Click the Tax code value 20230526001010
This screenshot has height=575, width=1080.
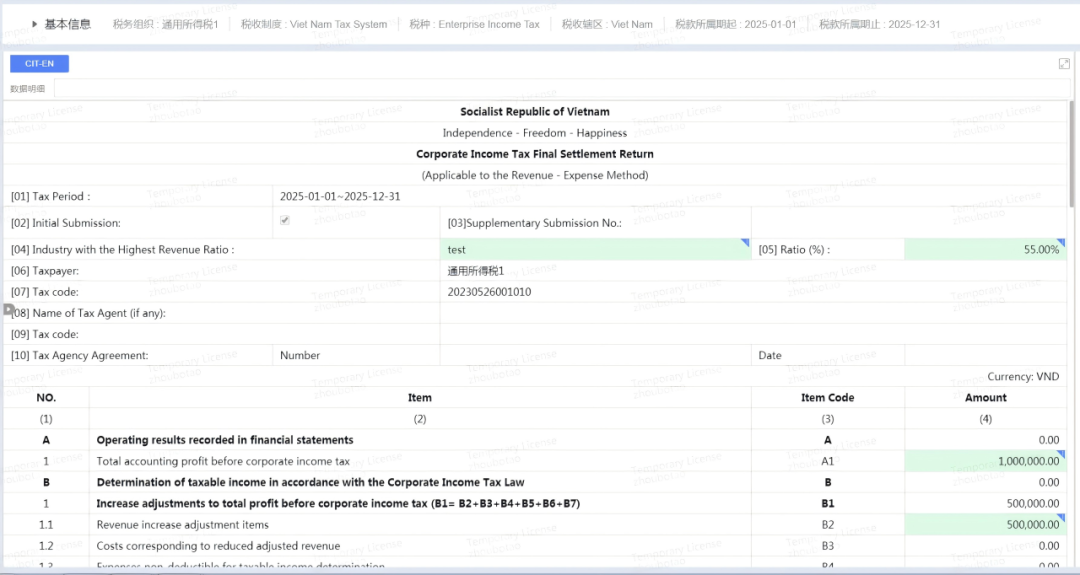point(490,292)
